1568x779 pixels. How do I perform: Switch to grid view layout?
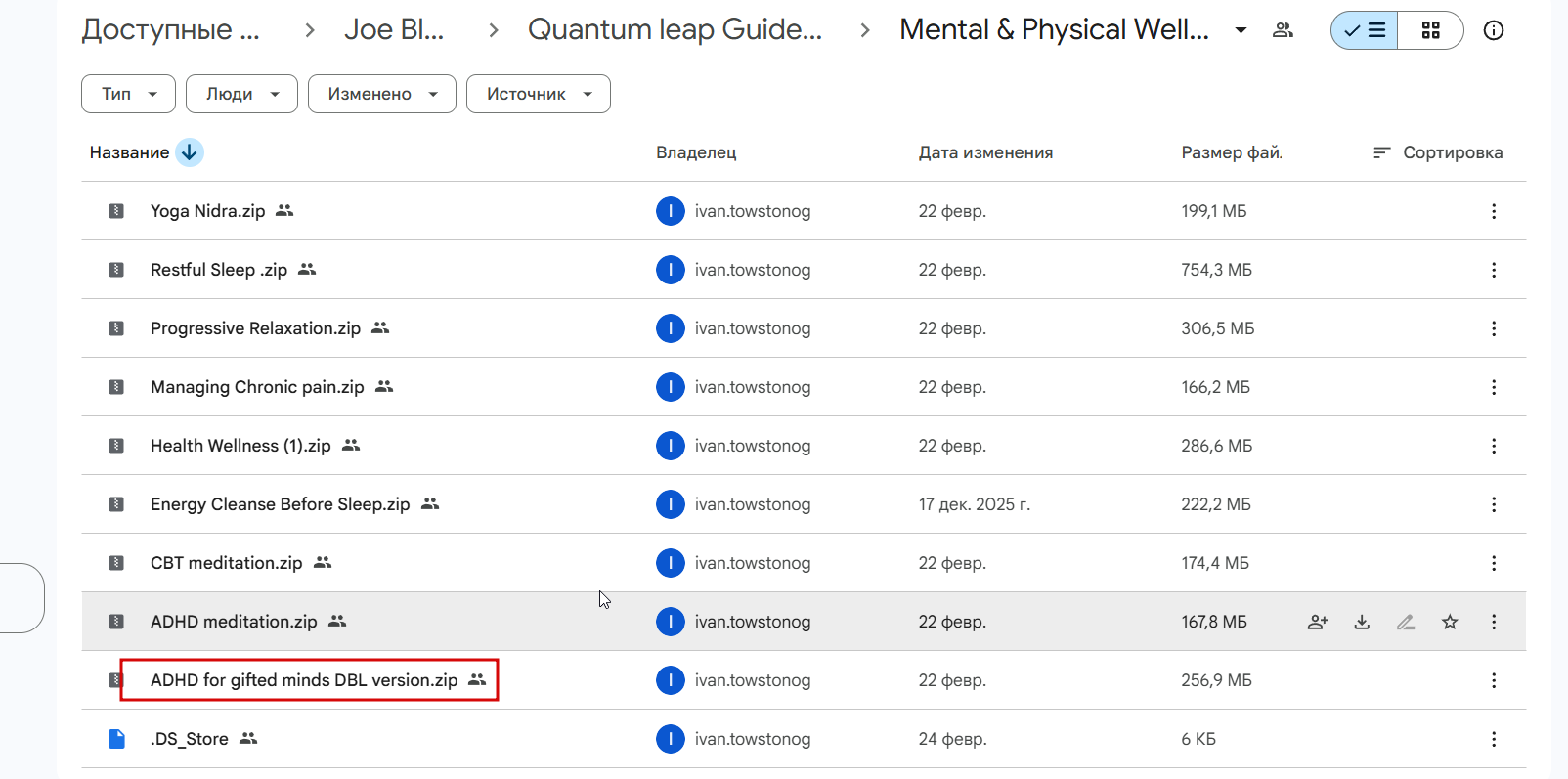pyautogui.click(x=1430, y=30)
